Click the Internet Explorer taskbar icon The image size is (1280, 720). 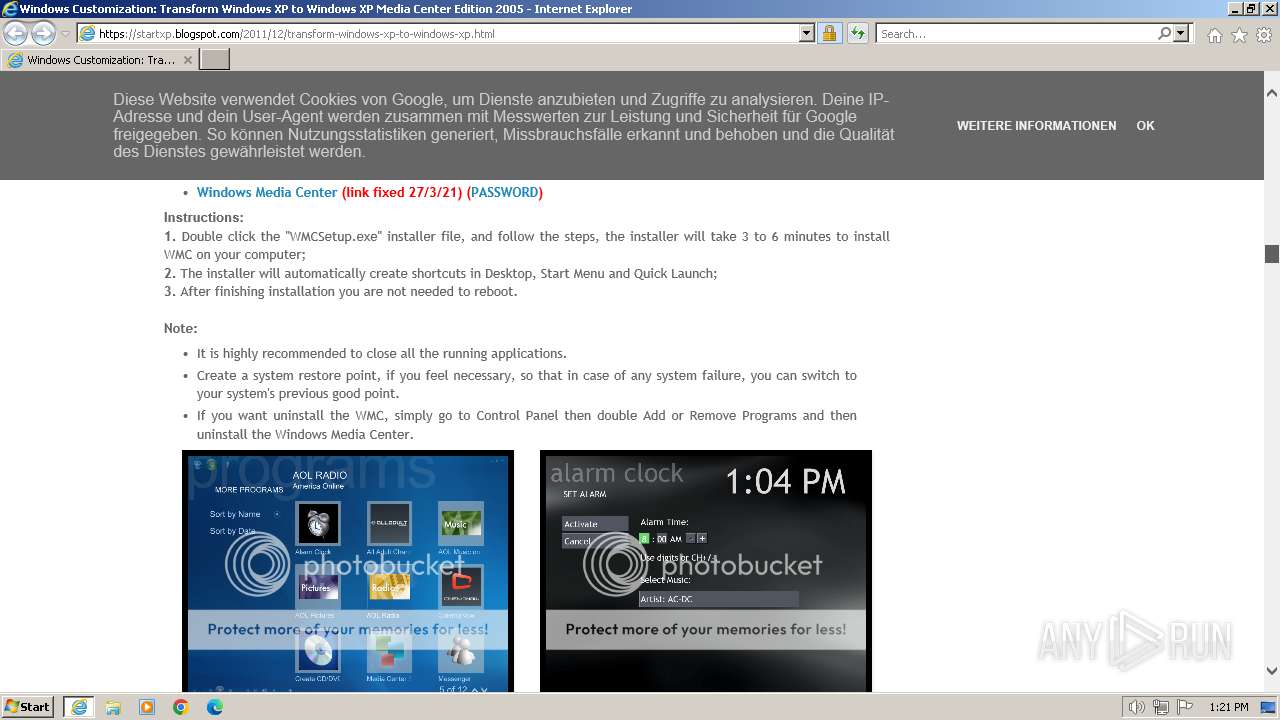pyautogui.click(x=78, y=707)
